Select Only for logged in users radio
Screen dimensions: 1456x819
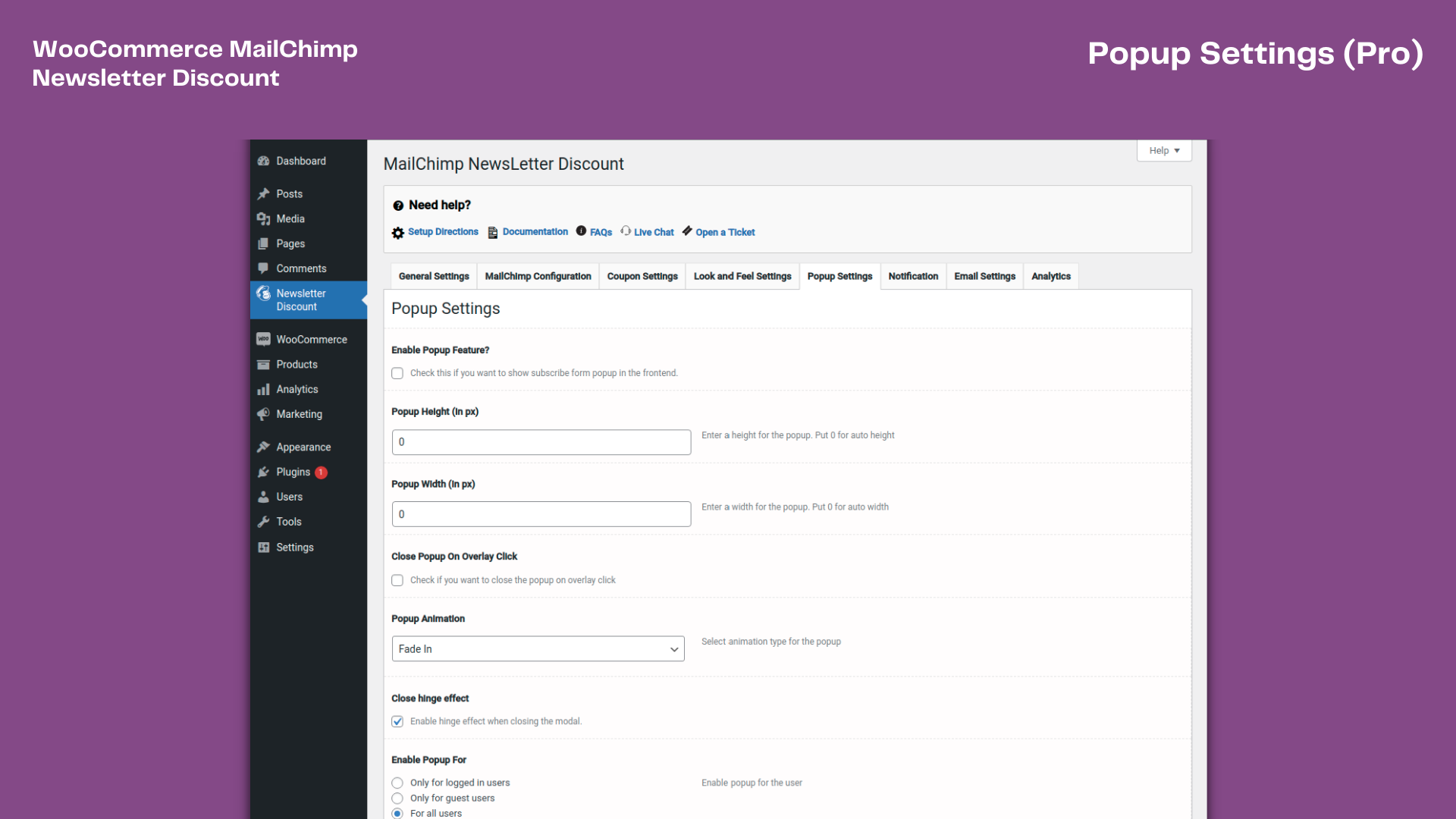click(397, 783)
